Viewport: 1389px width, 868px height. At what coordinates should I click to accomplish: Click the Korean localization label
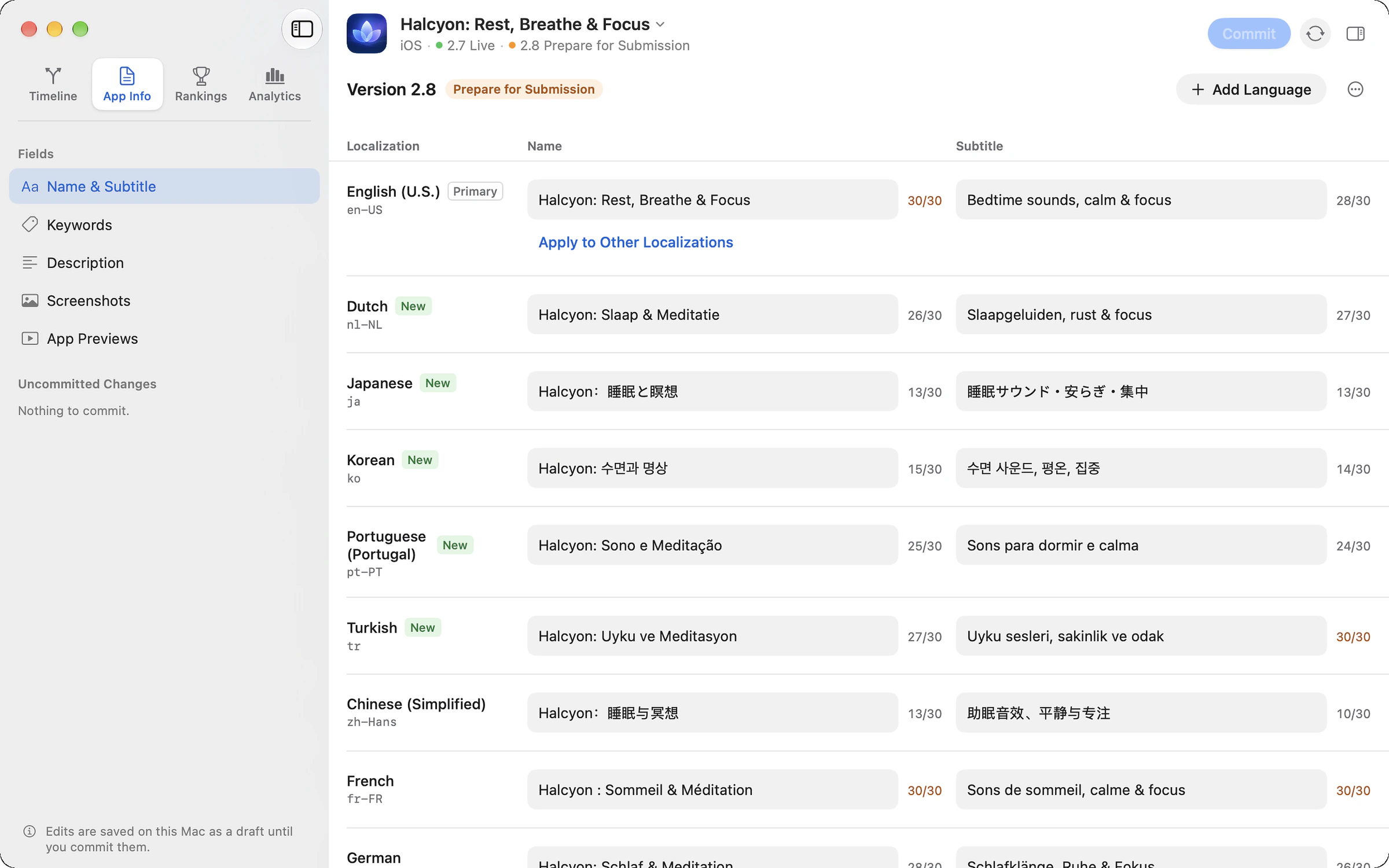point(370,460)
